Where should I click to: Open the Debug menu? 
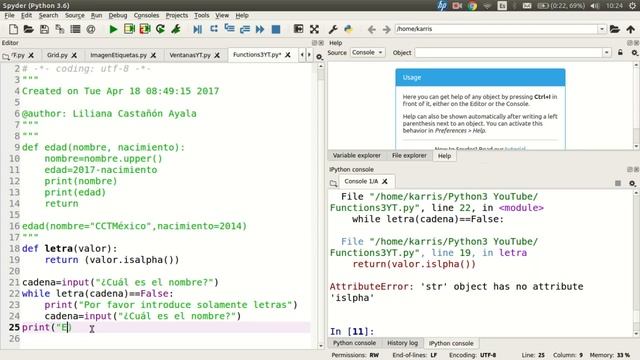pos(118,16)
